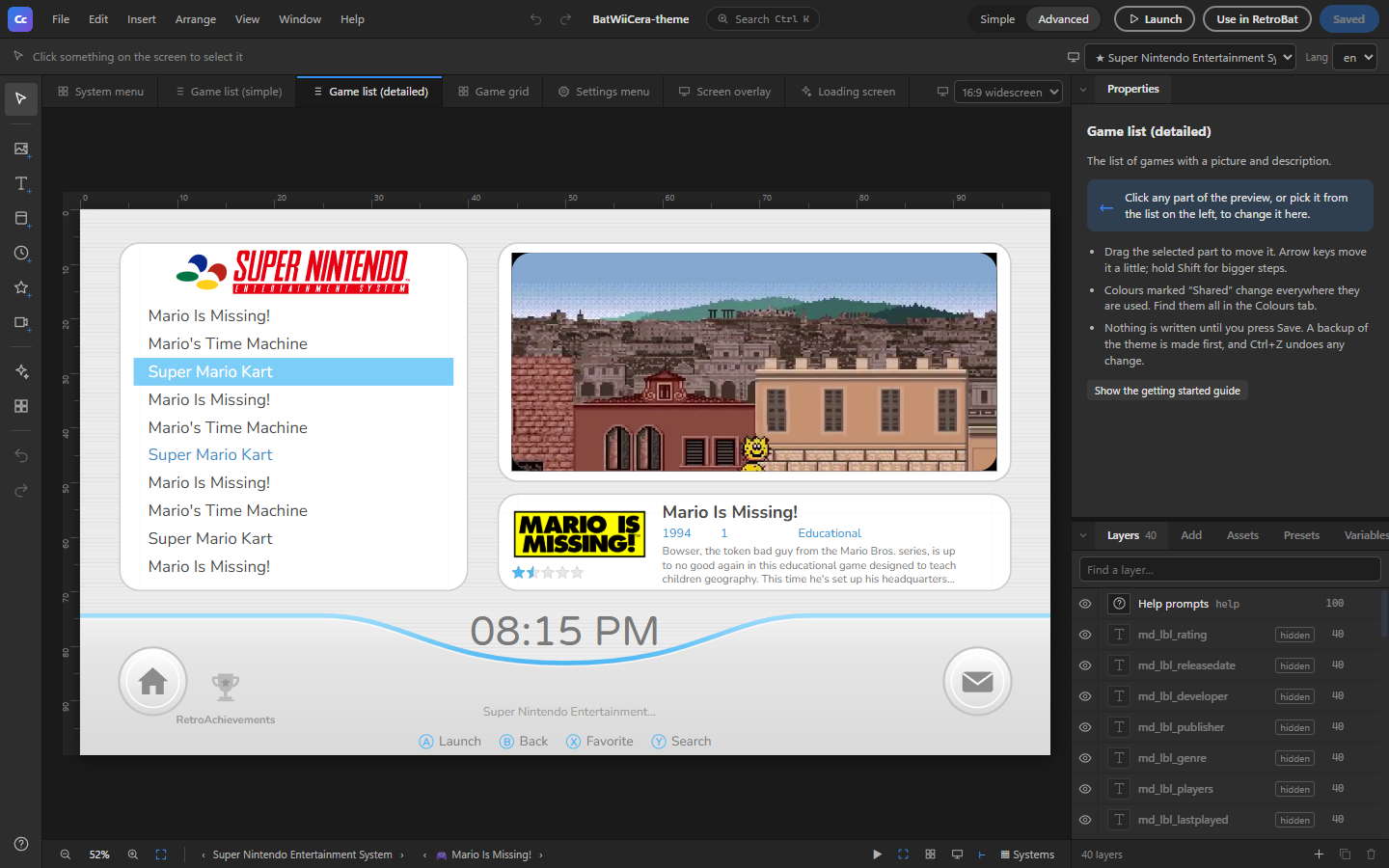
Task: Add a video element from left toolbar
Action: coord(21,322)
